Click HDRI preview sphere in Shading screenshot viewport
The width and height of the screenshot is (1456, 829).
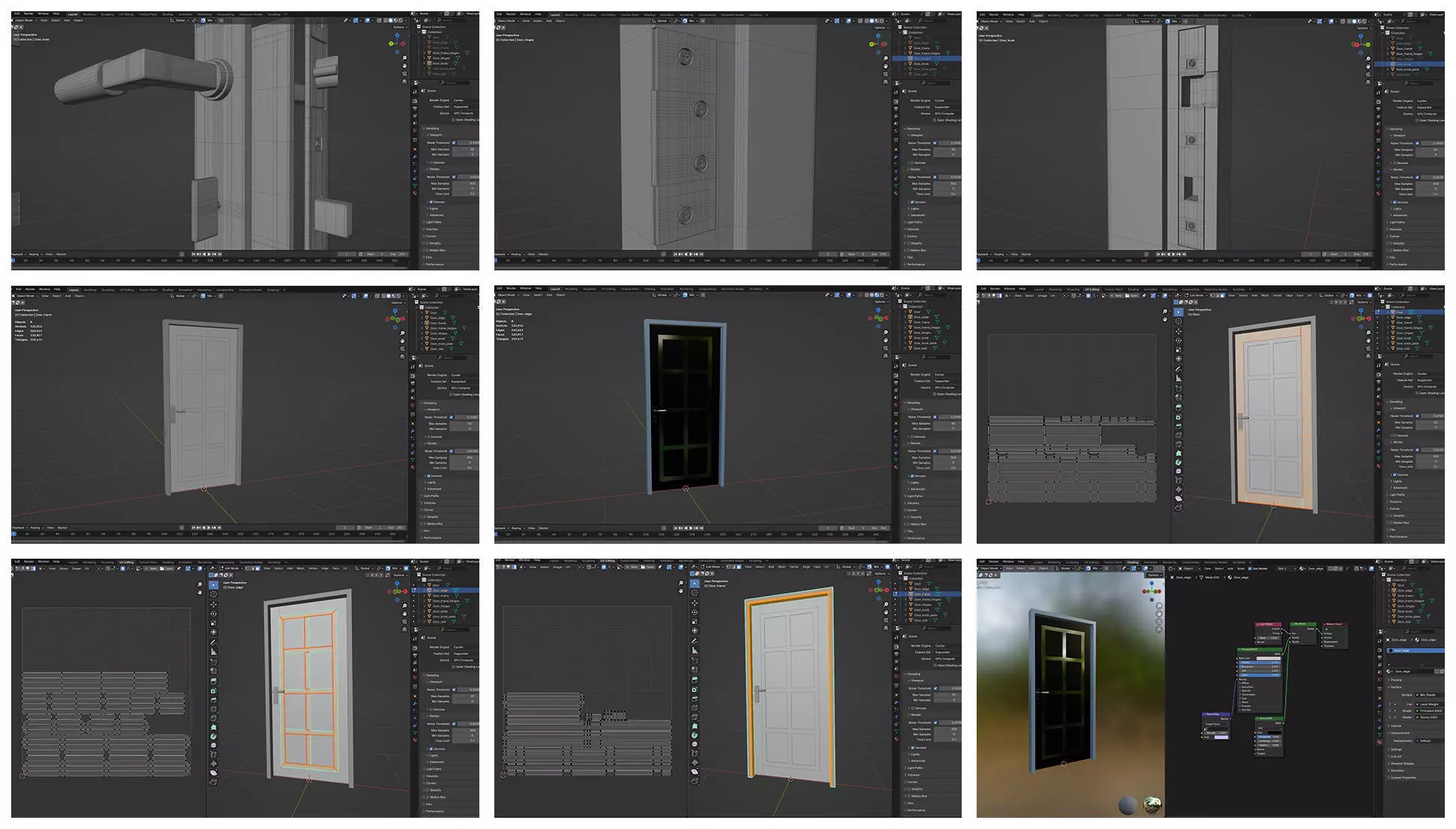[x=1154, y=805]
